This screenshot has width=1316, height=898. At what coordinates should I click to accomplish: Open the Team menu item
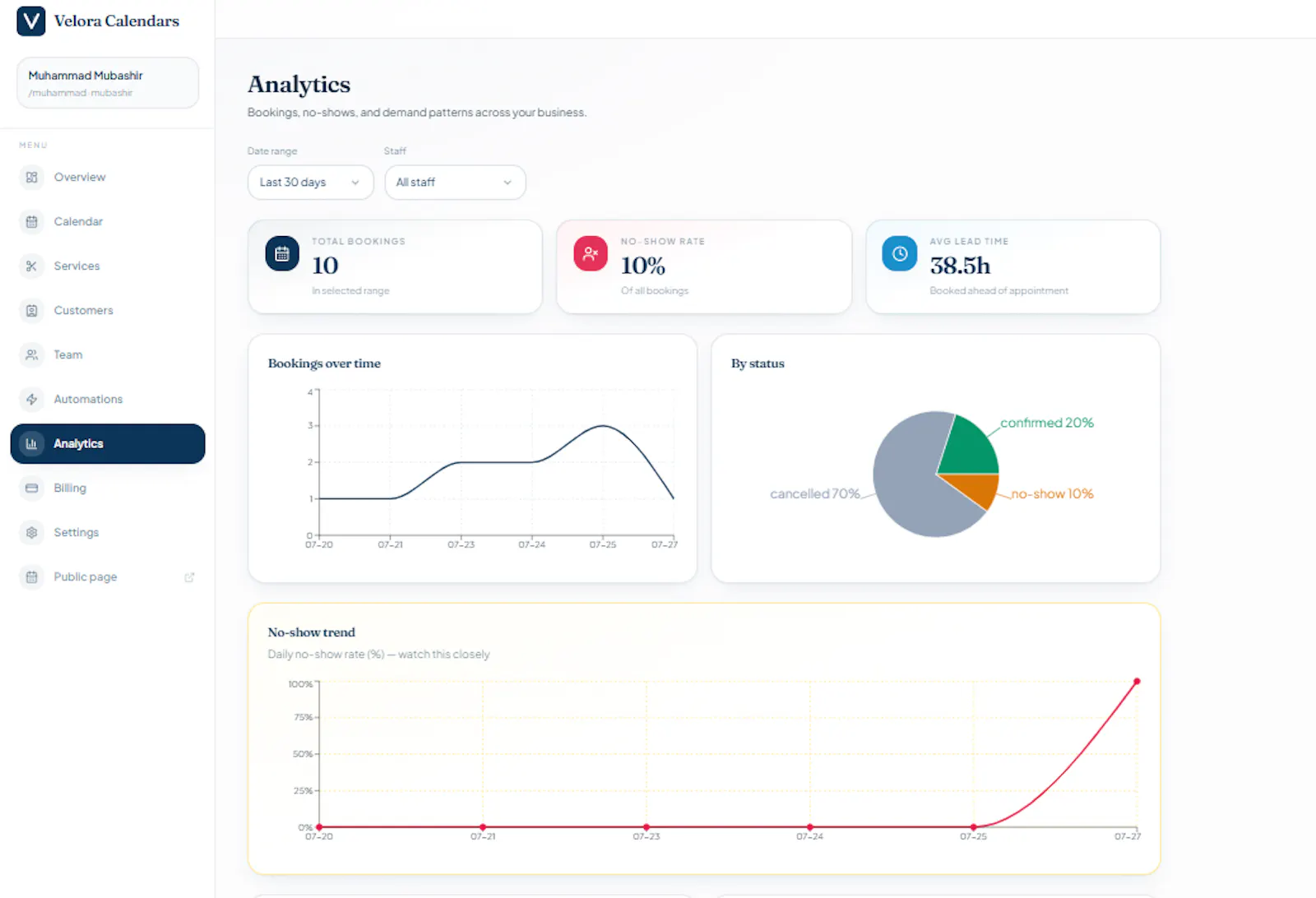pos(108,354)
